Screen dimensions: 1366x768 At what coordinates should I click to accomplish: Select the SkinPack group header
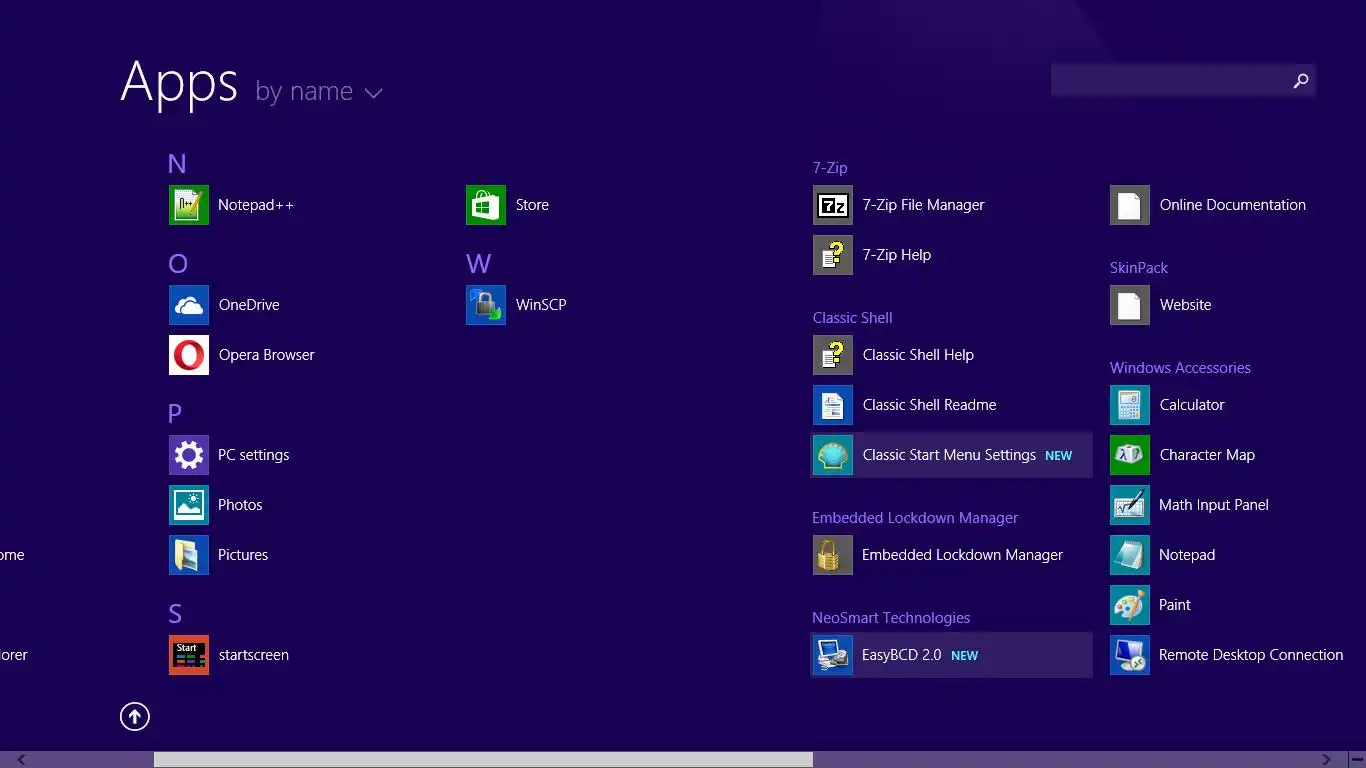point(1139,268)
